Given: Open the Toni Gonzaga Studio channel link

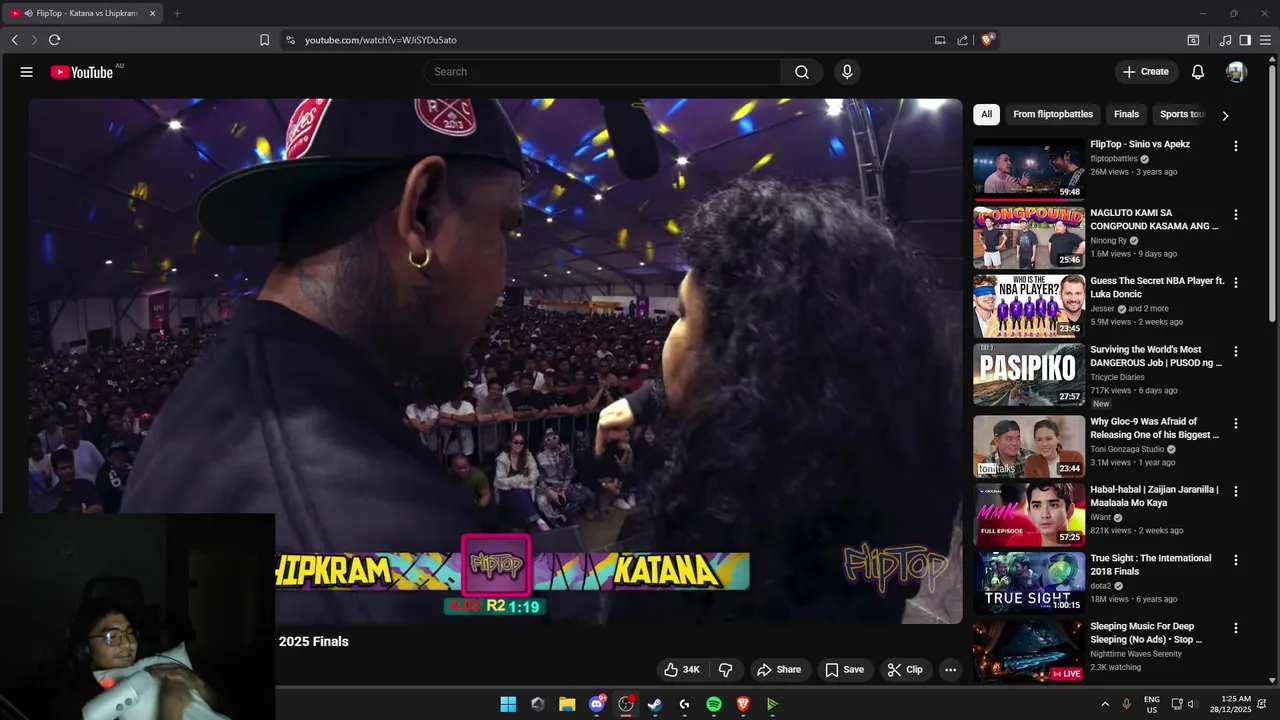Looking at the screenshot, I should [x=1127, y=450].
